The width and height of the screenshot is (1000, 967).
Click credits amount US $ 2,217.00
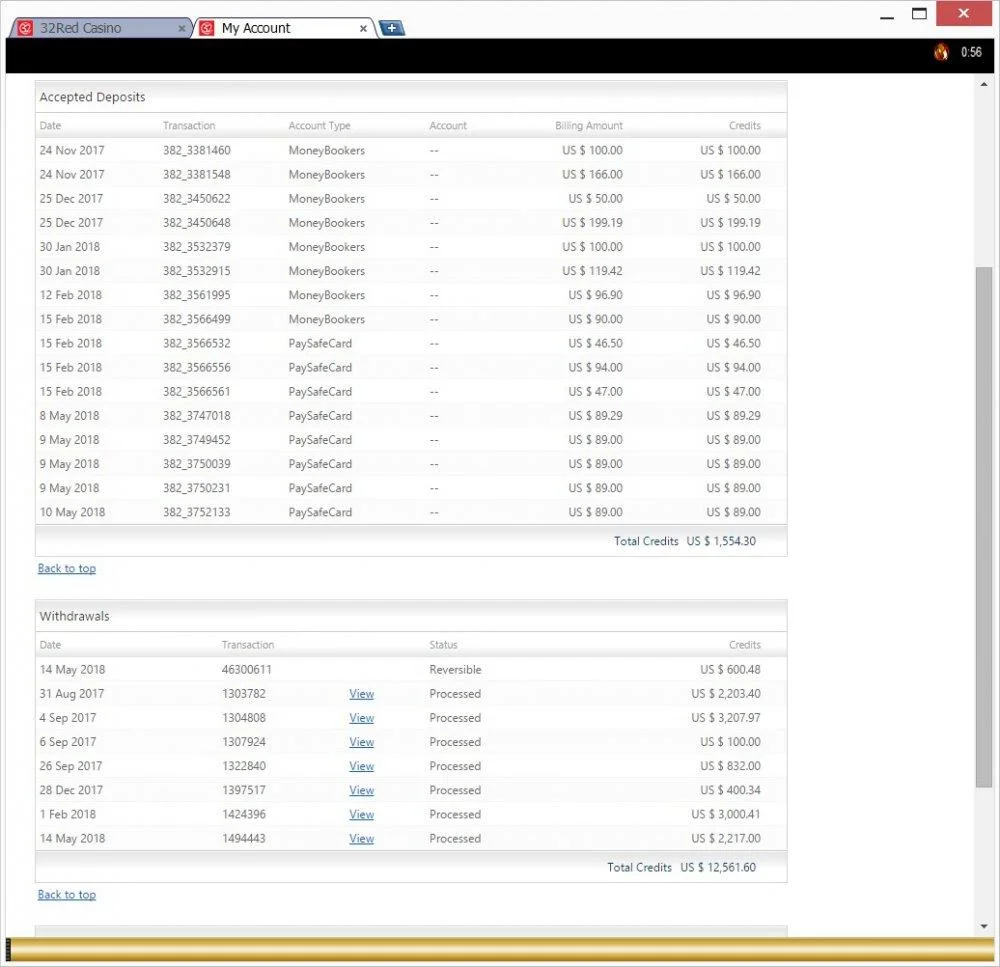tap(726, 839)
